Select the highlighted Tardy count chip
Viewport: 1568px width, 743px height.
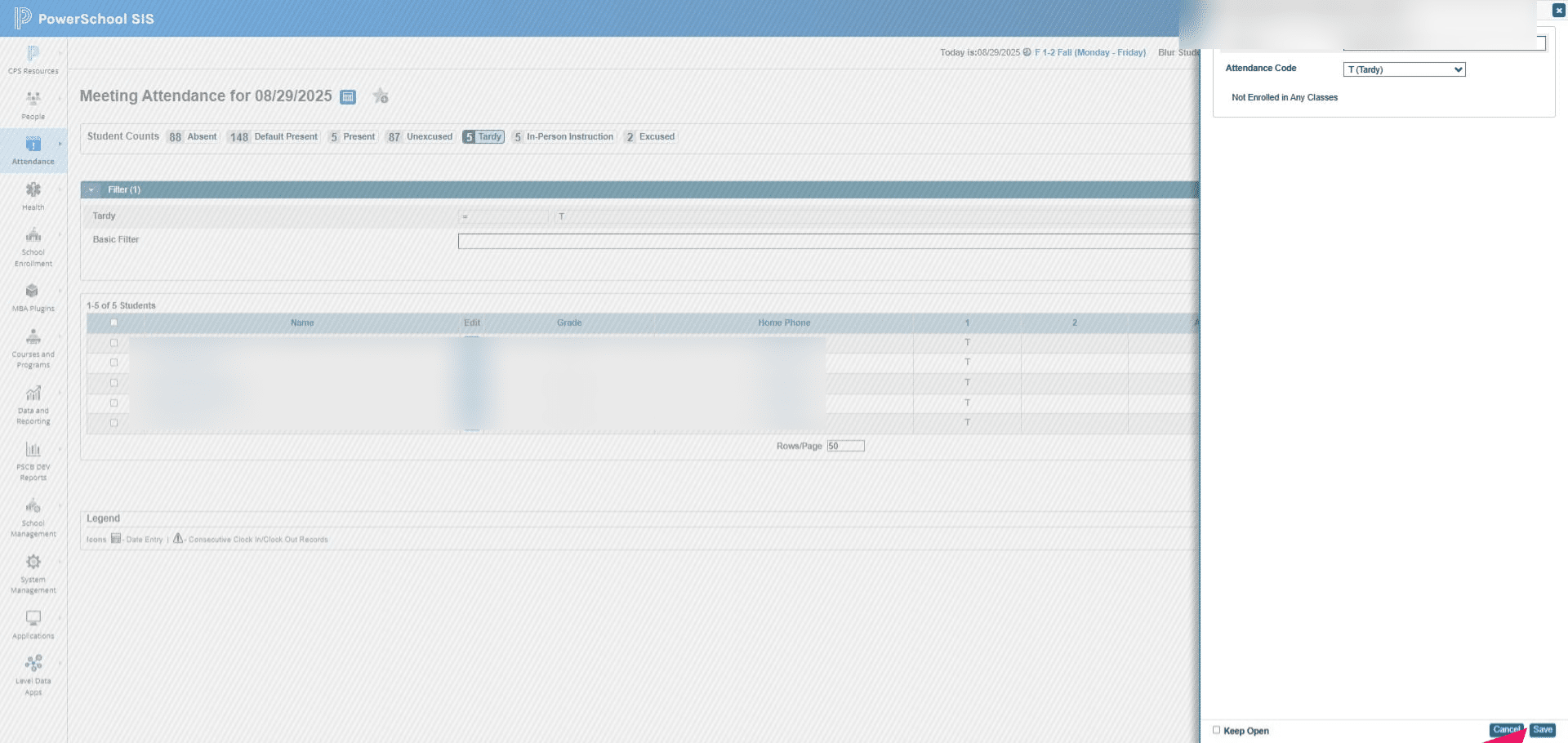[483, 137]
